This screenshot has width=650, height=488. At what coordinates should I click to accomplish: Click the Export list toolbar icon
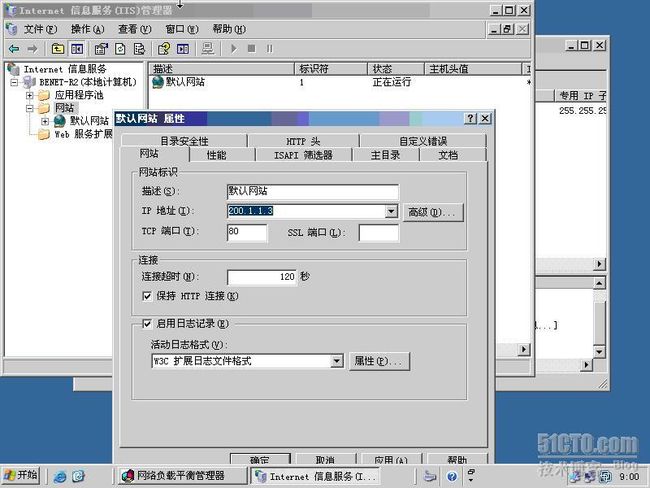[x=139, y=49]
